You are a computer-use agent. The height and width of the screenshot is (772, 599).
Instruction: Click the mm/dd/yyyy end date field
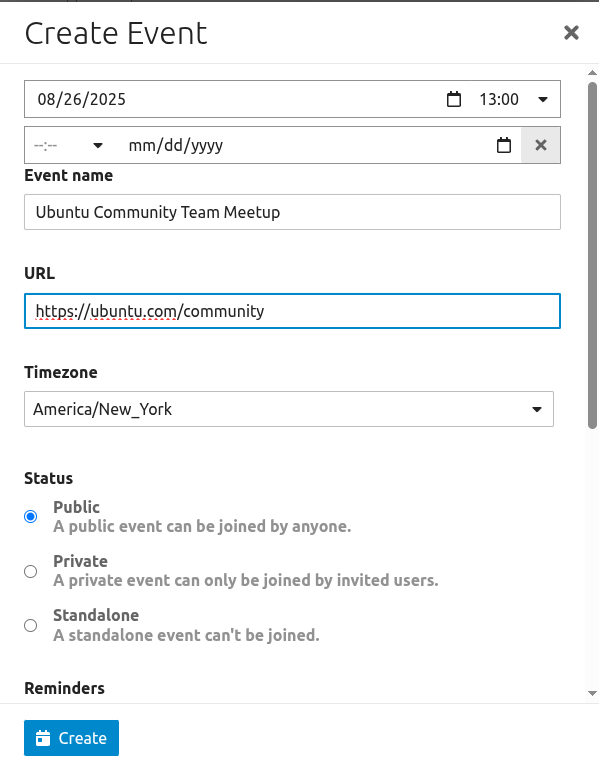coord(305,145)
